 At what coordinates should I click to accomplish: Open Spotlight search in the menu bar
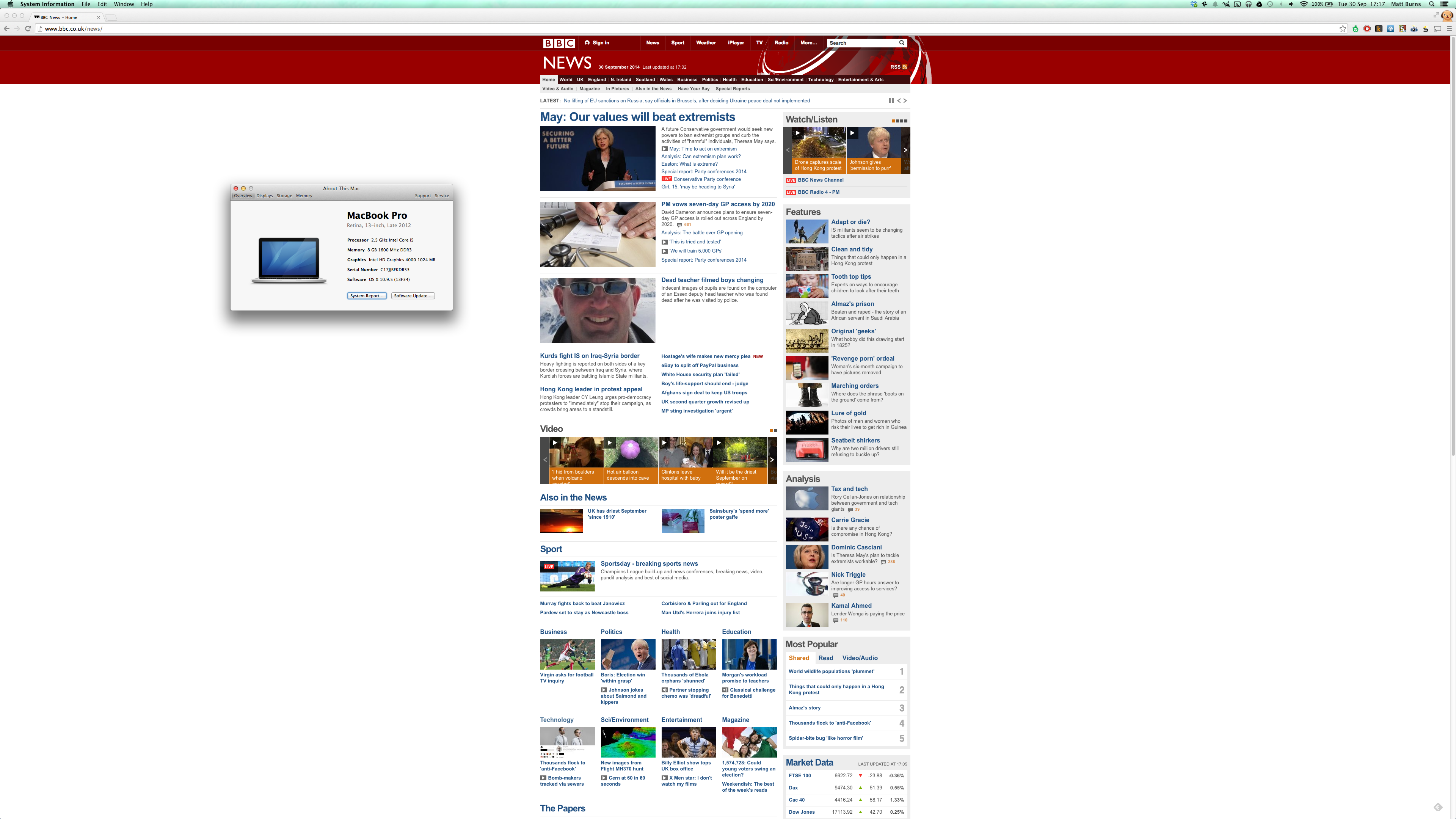tap(1432, 4)
